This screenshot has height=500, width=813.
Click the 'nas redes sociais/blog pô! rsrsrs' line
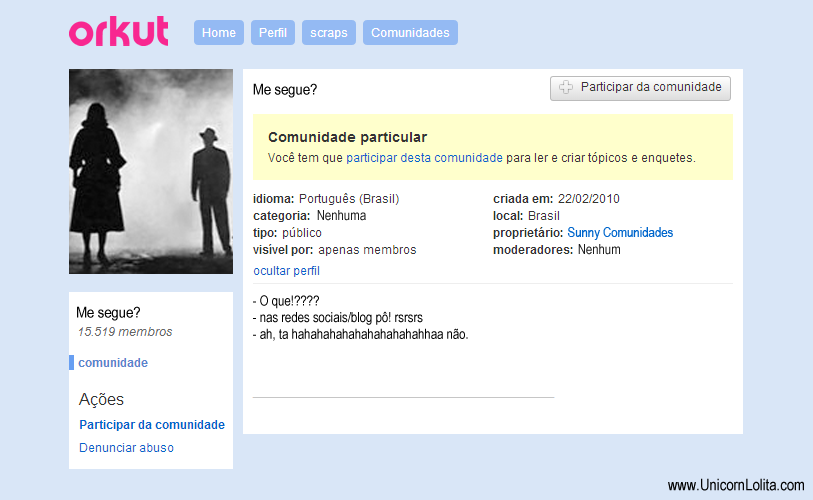(x=338, y=317)
